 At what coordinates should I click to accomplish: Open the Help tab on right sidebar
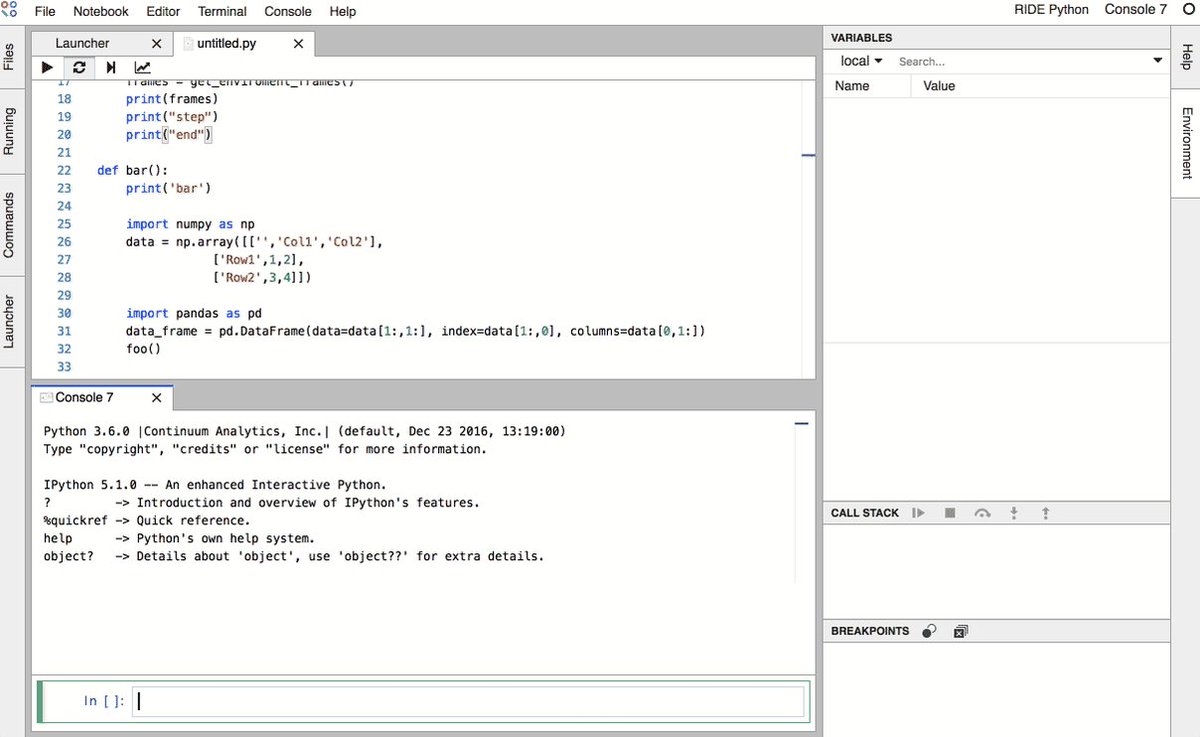click(1187, 56)
